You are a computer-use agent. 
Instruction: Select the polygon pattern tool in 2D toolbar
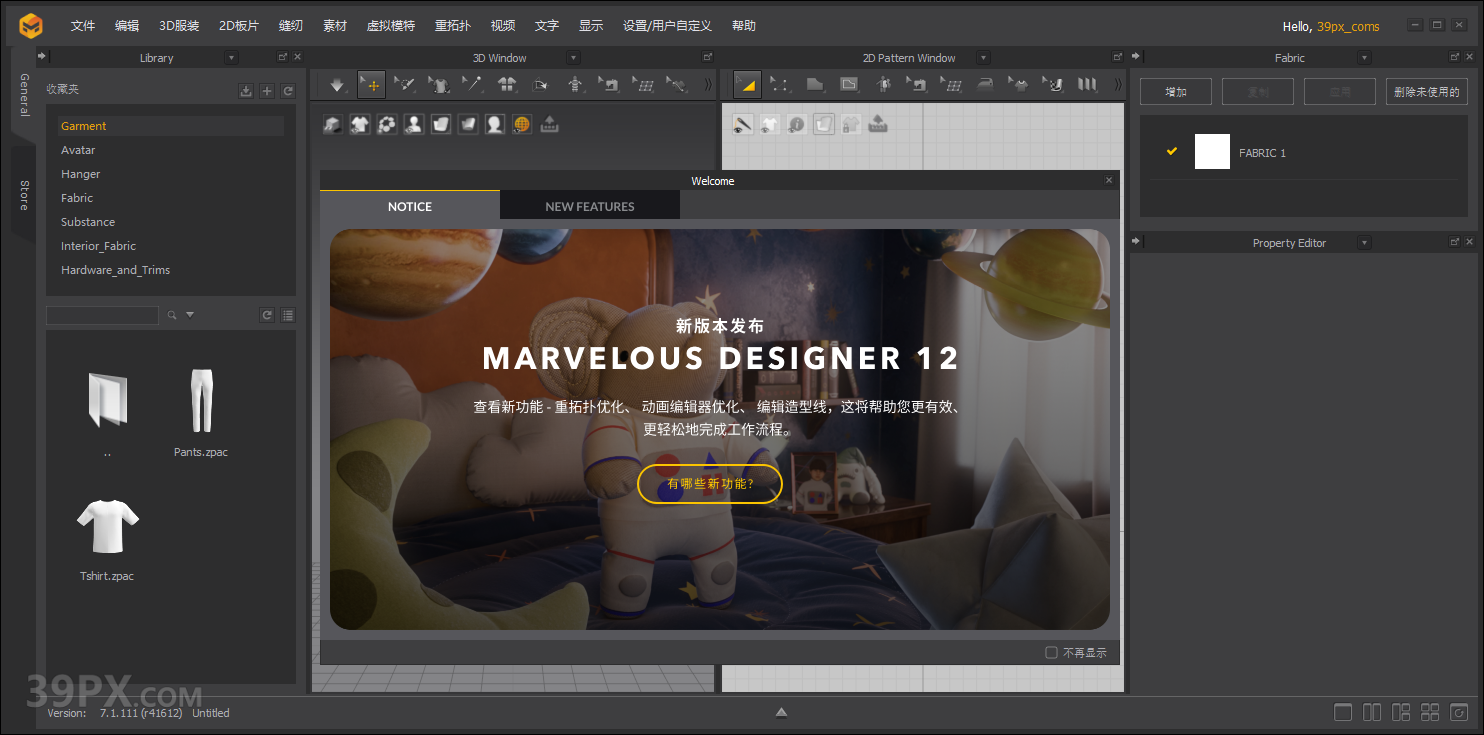tap(815, 85)
